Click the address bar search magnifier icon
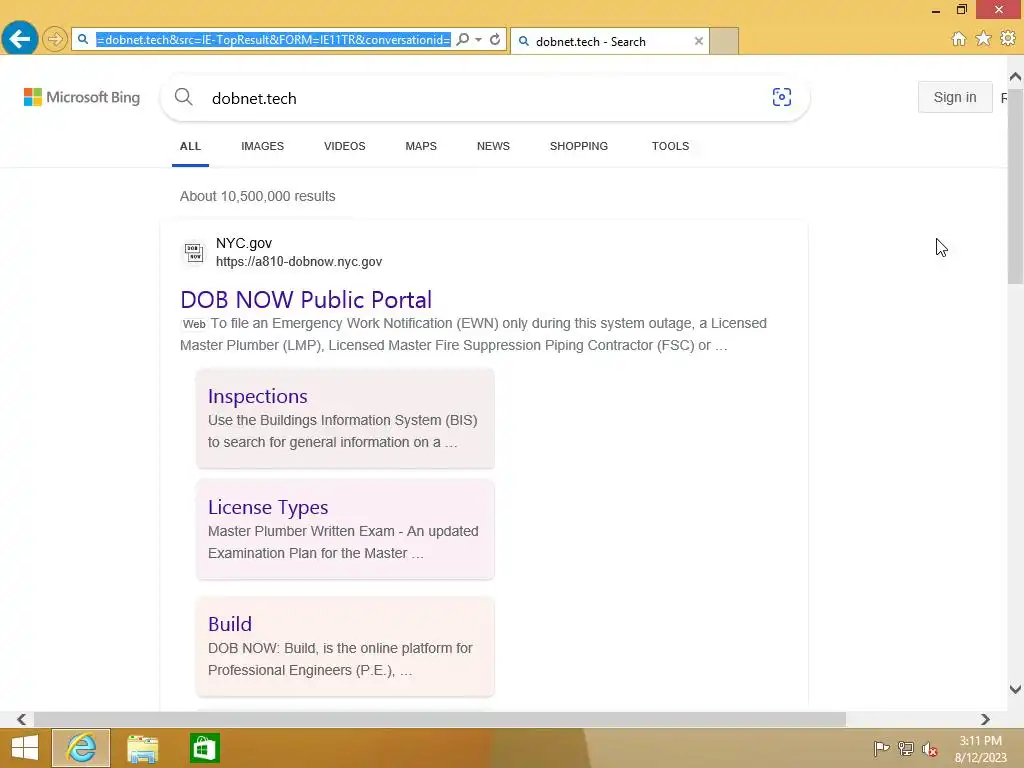1024x768 pixels. coord(462,39)
